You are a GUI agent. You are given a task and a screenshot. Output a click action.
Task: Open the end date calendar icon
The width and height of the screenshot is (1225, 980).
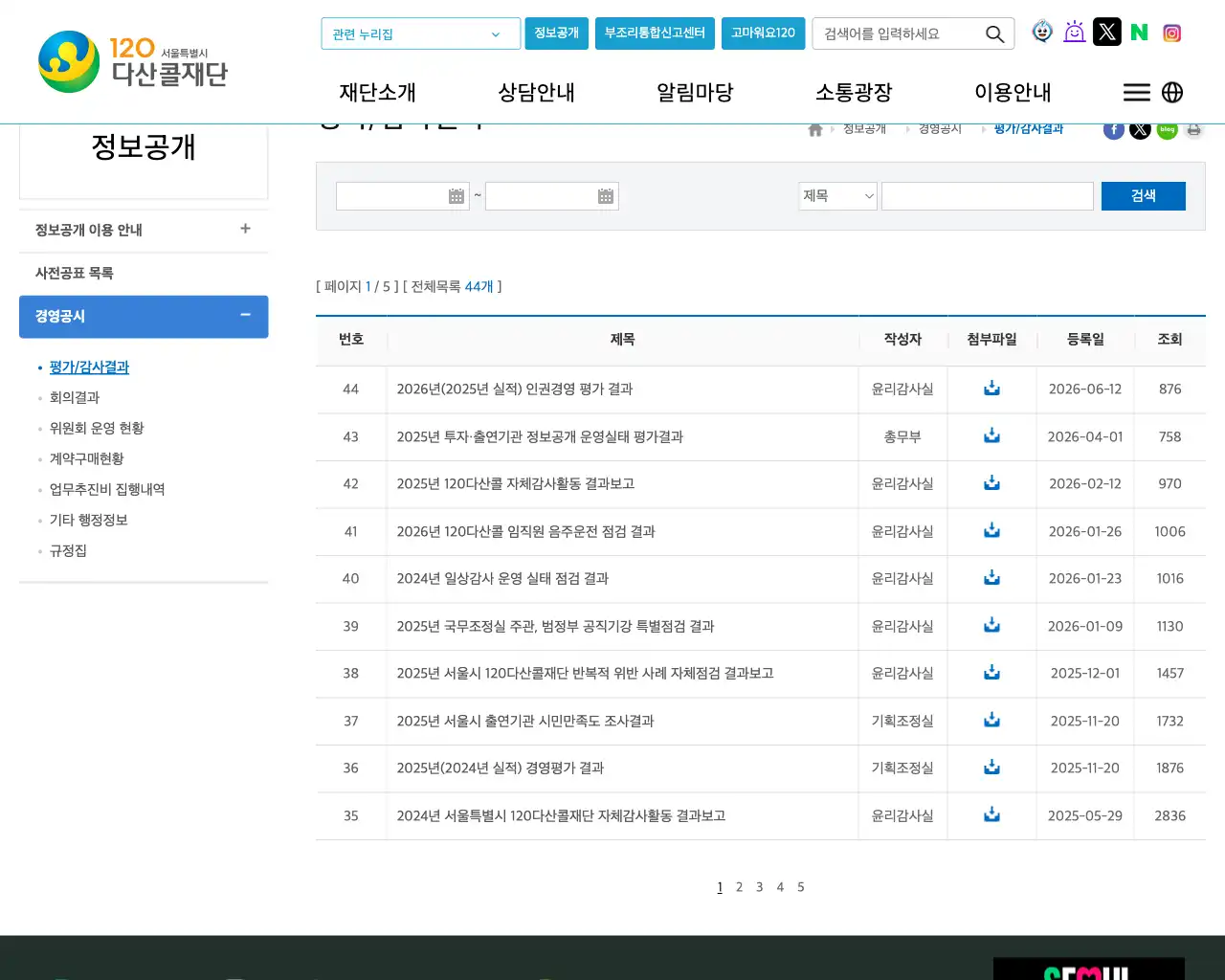click(x=606, y=196)
